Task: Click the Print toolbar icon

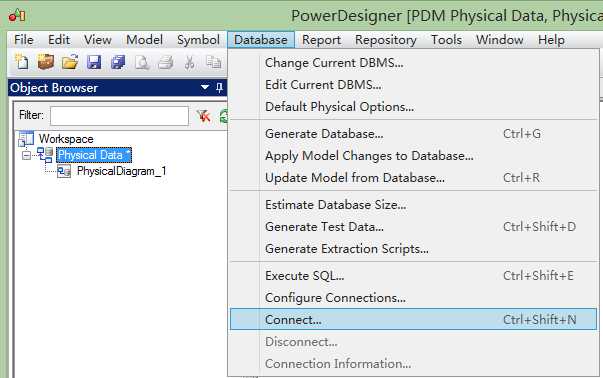Action: (x=166, y=62)
